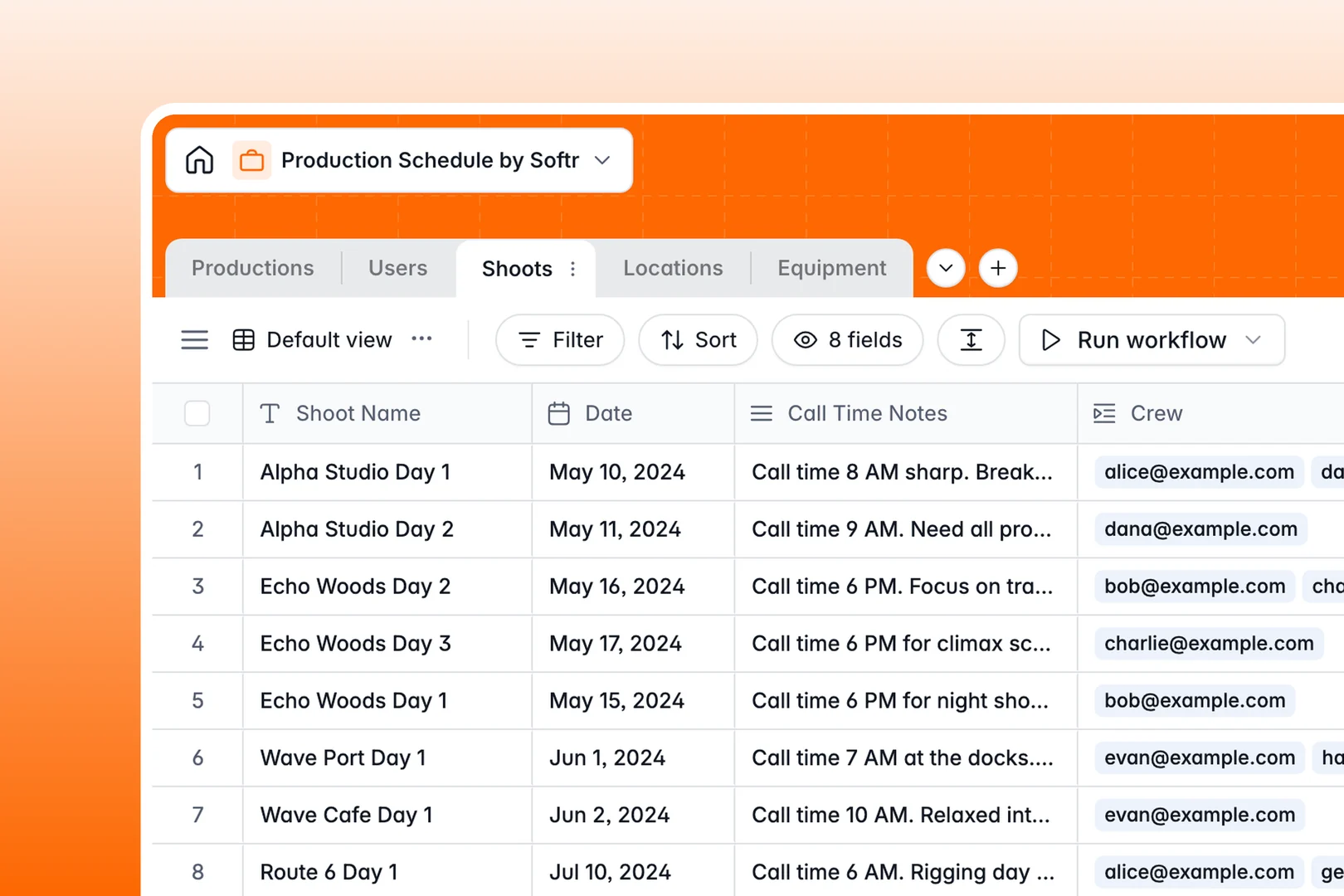
Task: Expand the Run workflow dropdown chevron
Action: pos(1254,340)
